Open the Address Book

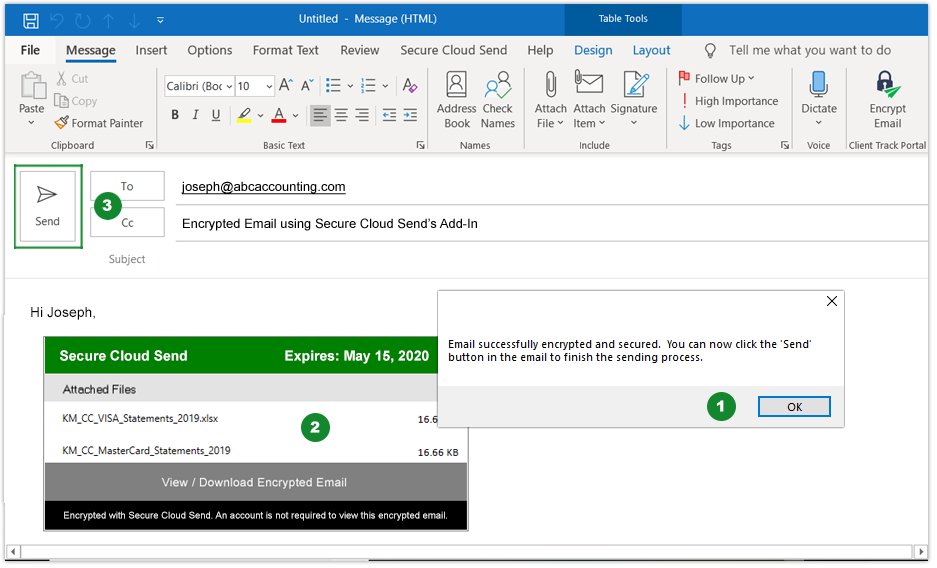pos(457,100)
